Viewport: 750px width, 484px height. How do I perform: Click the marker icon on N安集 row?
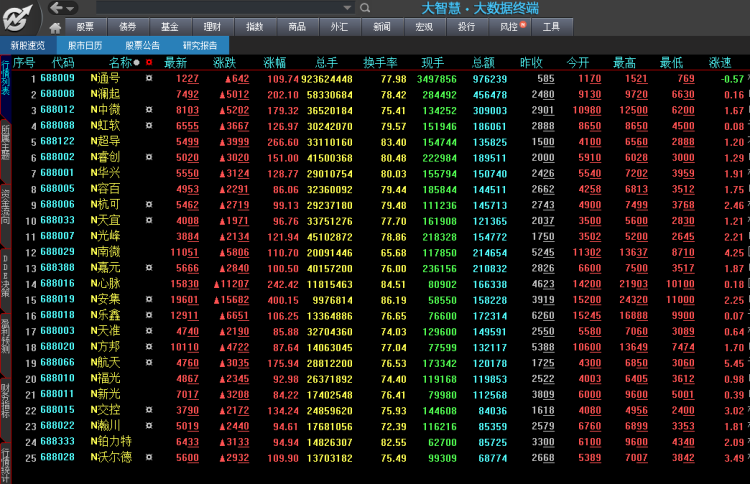(x=149, y=299)
